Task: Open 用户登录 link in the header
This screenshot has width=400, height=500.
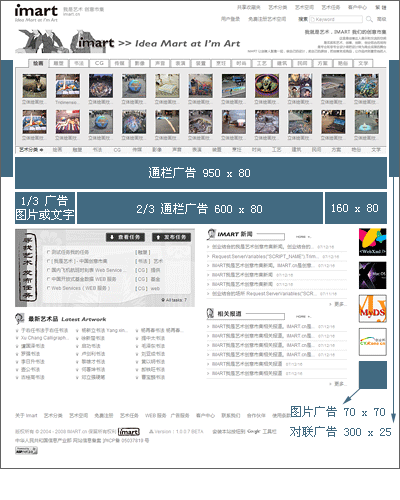Action: [x=230, y=19]
